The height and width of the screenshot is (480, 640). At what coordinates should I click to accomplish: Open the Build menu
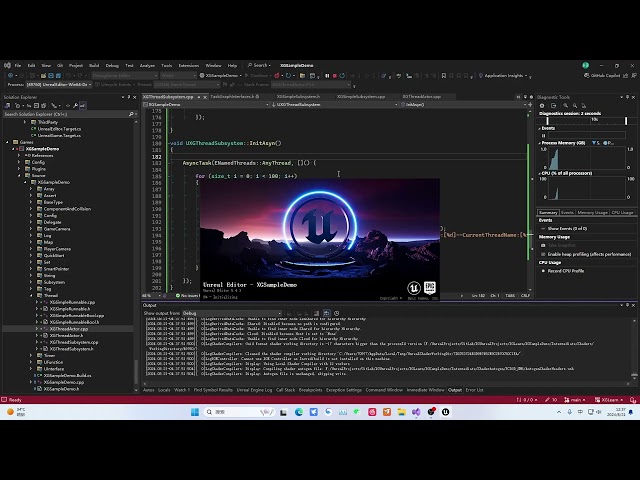coord(94,65)
